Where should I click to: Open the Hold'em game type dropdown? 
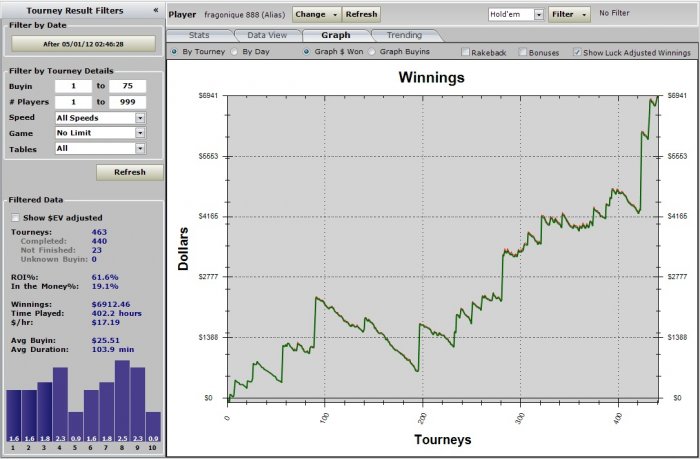(x=539, y=15)
